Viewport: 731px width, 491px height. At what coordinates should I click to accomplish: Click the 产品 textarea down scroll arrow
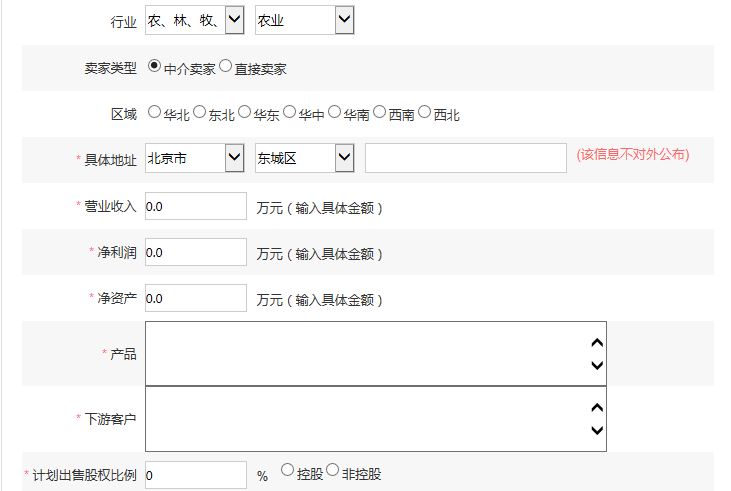pyautogui.click(x=597, y=365)
